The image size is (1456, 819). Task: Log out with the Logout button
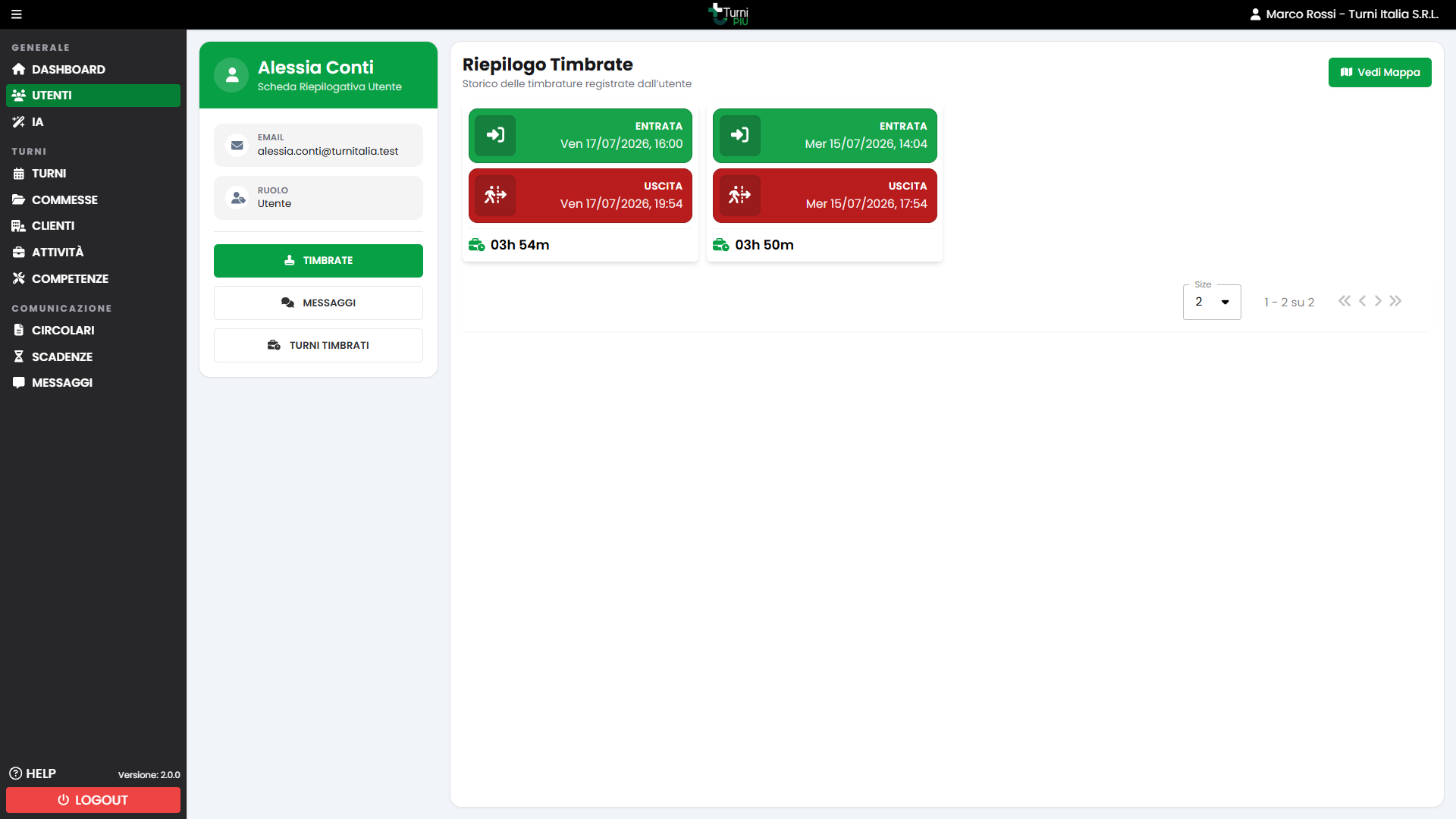coord(93,800)
